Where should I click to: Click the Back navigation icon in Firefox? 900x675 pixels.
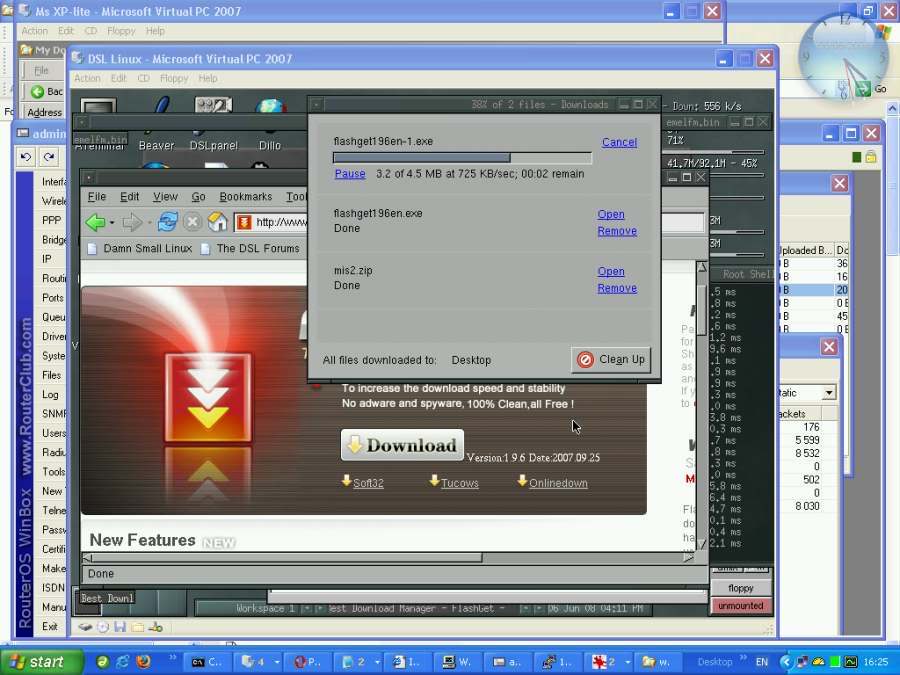pyautogui.click(x=95, y=222)
